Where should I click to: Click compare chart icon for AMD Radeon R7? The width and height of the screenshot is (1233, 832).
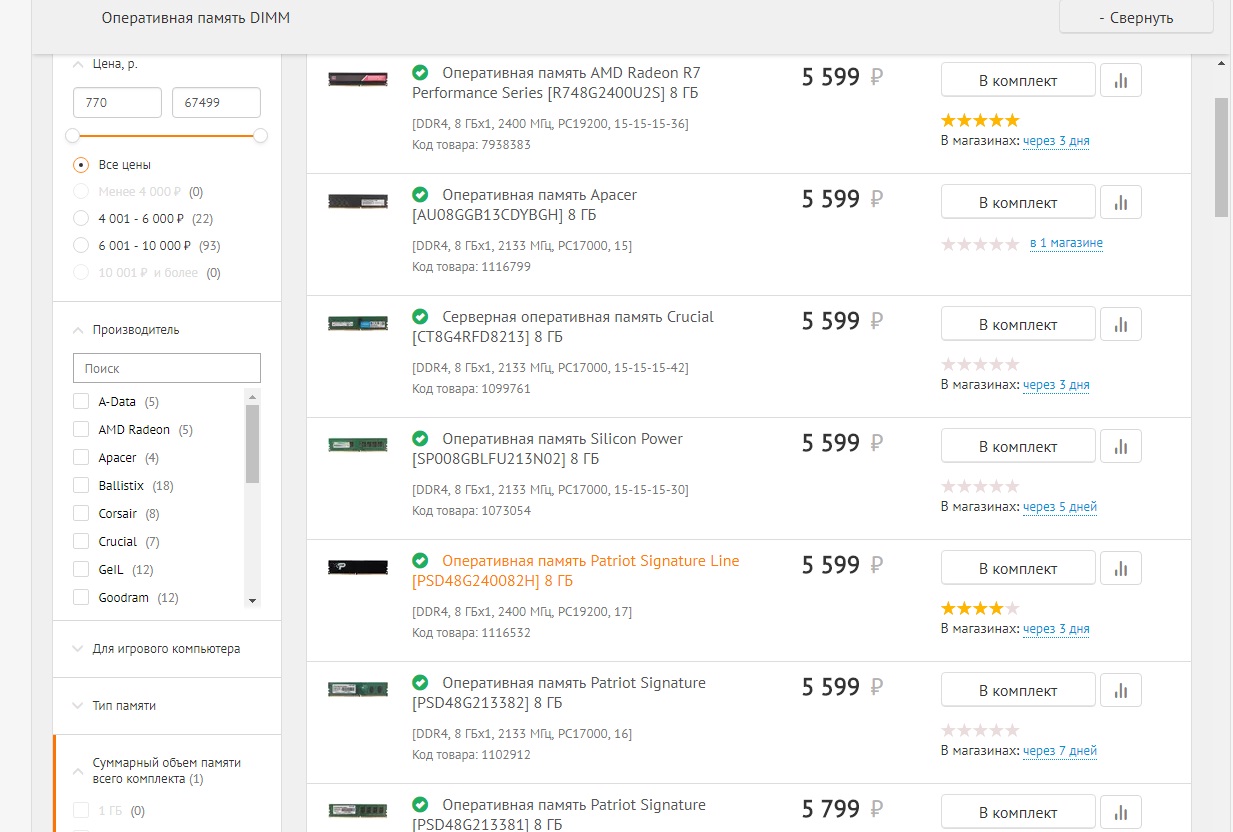coord(1121,81)
